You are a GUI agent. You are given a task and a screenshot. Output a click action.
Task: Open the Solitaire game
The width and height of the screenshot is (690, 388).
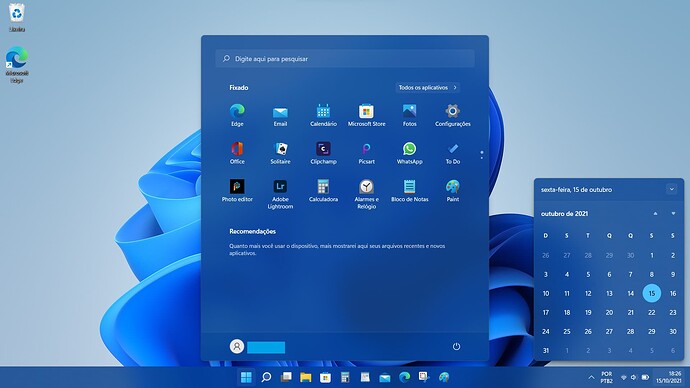click(x=280, y=153)
